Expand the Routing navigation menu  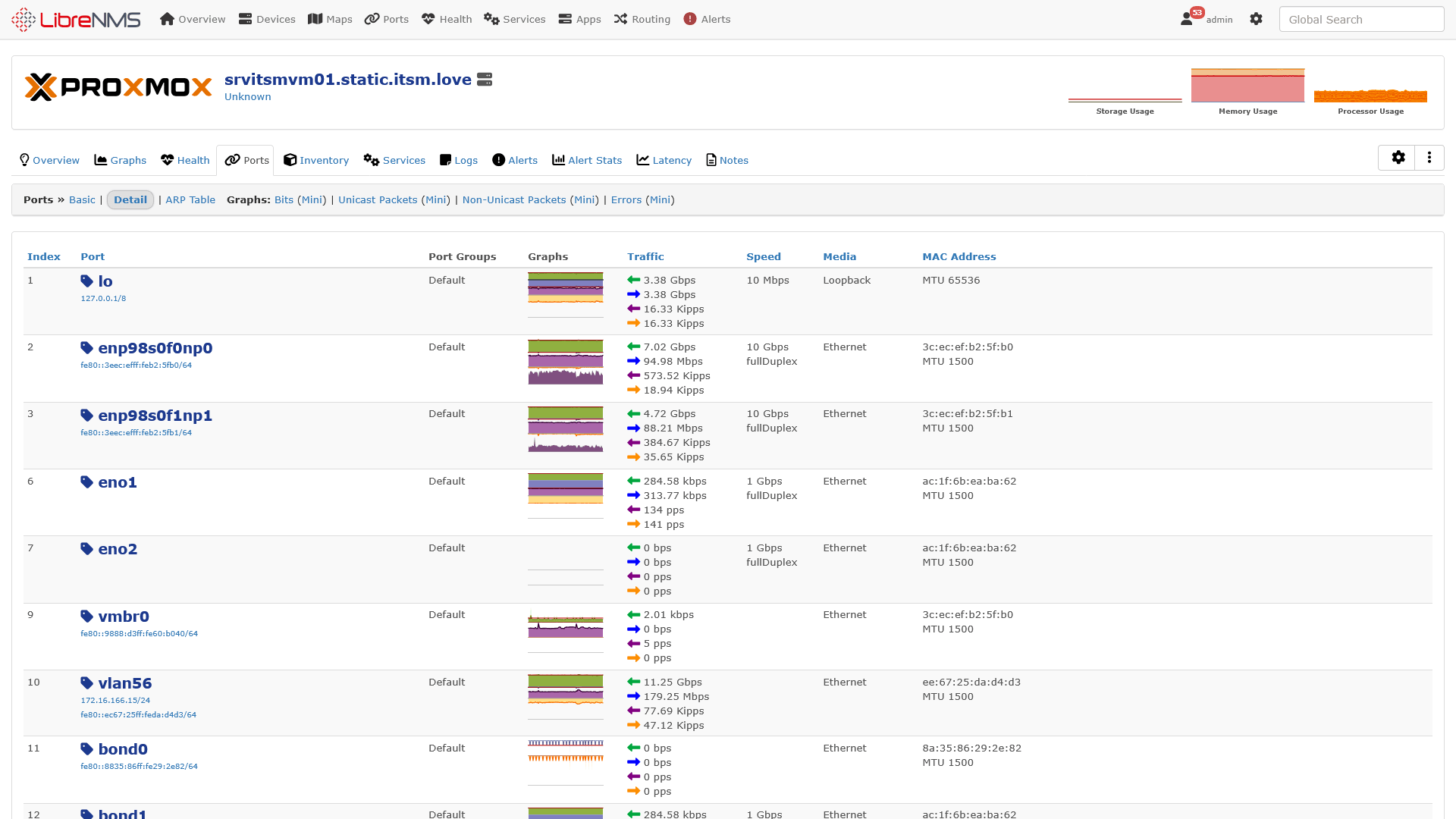pos(642,20)
